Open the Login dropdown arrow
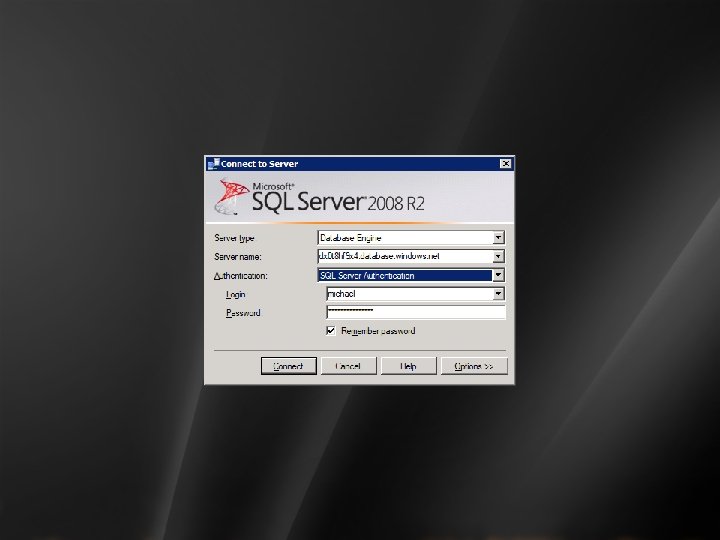Screen dimensions: 720x540 (498, 293)
